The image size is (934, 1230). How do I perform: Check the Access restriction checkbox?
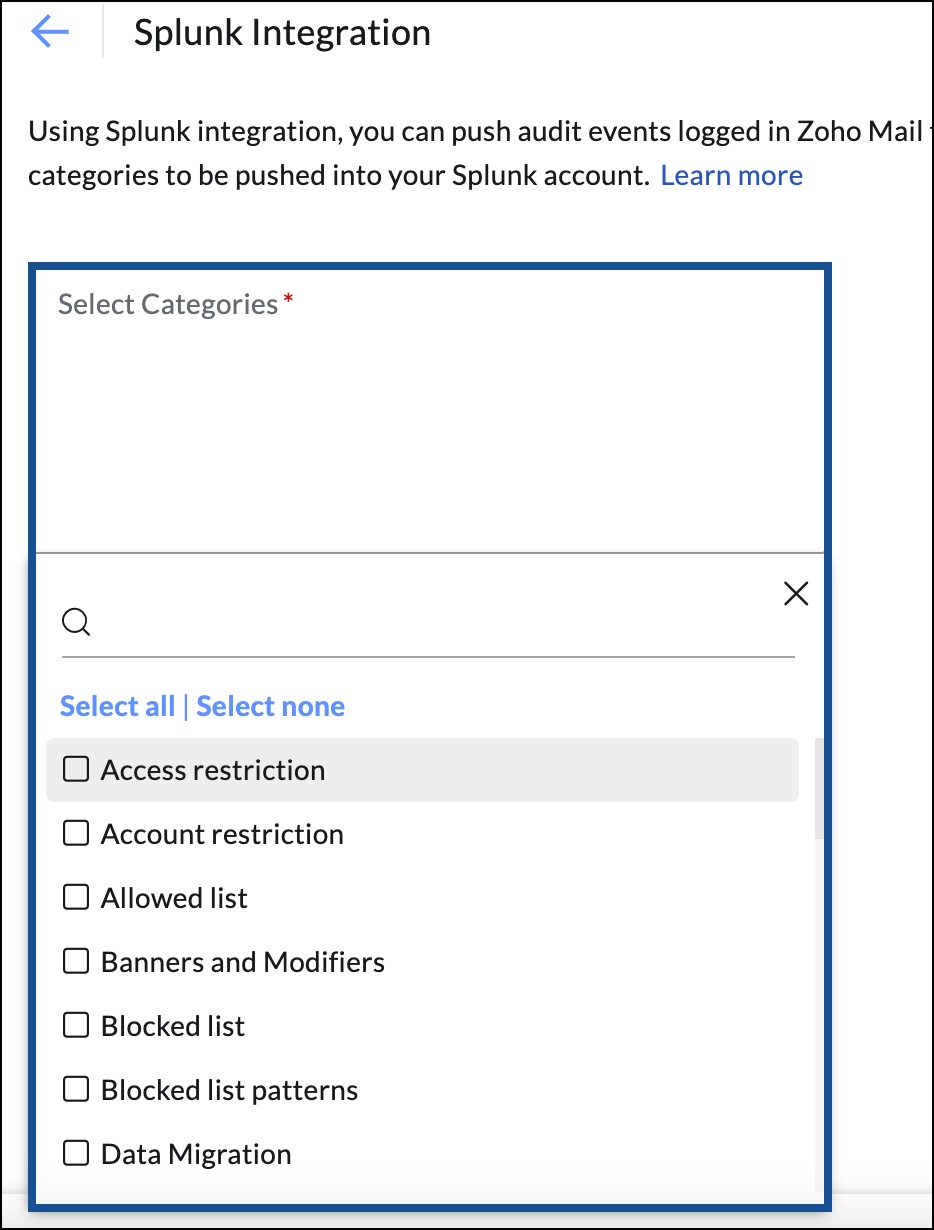point(75,769)
